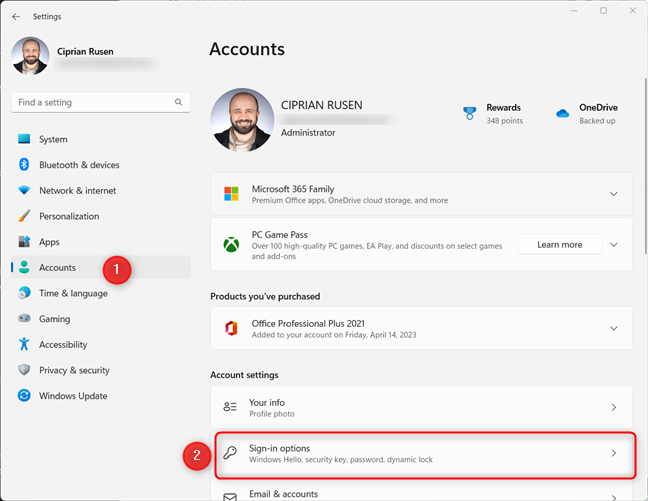Viewport: 648px width, 501px height.
Task: Open the System settings category
Action: (x=53, y=139)
